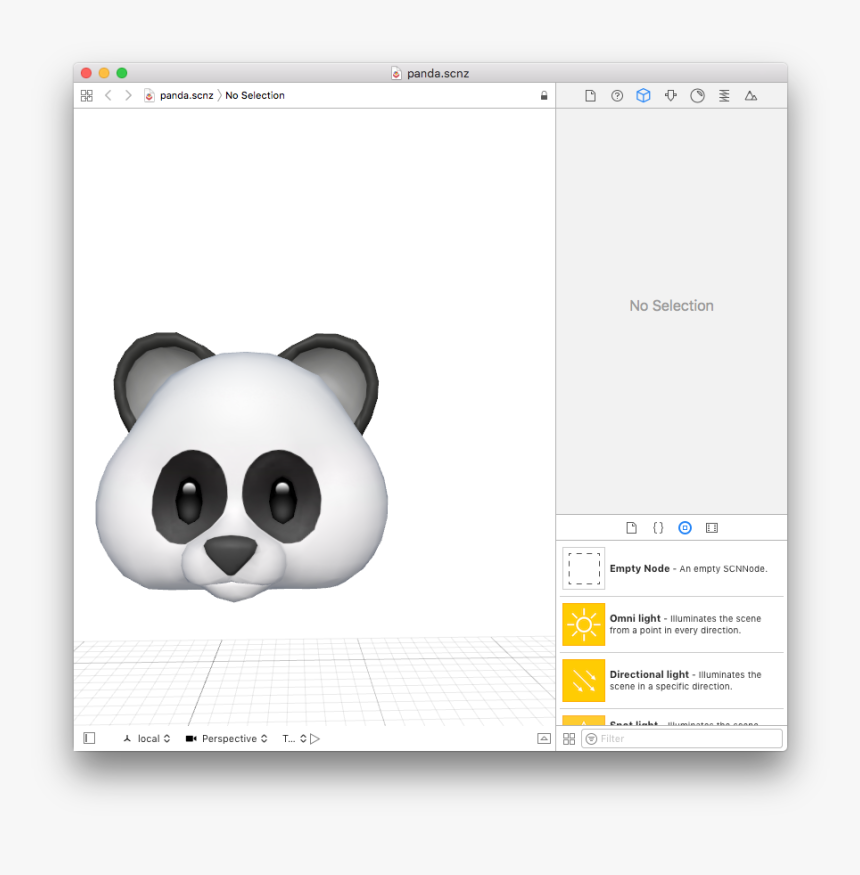Minimize the panda.scnz window
The width and height of the screenshot is (860, 875).
(x=104, y=73)
